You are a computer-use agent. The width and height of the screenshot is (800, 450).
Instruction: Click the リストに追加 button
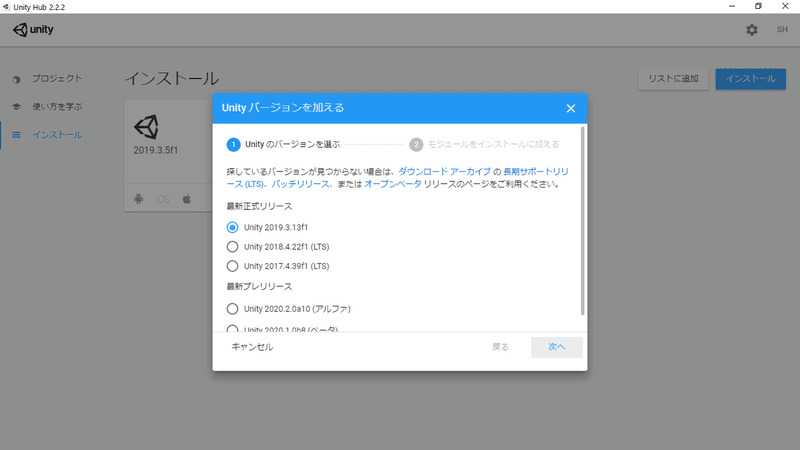[673, 79]
